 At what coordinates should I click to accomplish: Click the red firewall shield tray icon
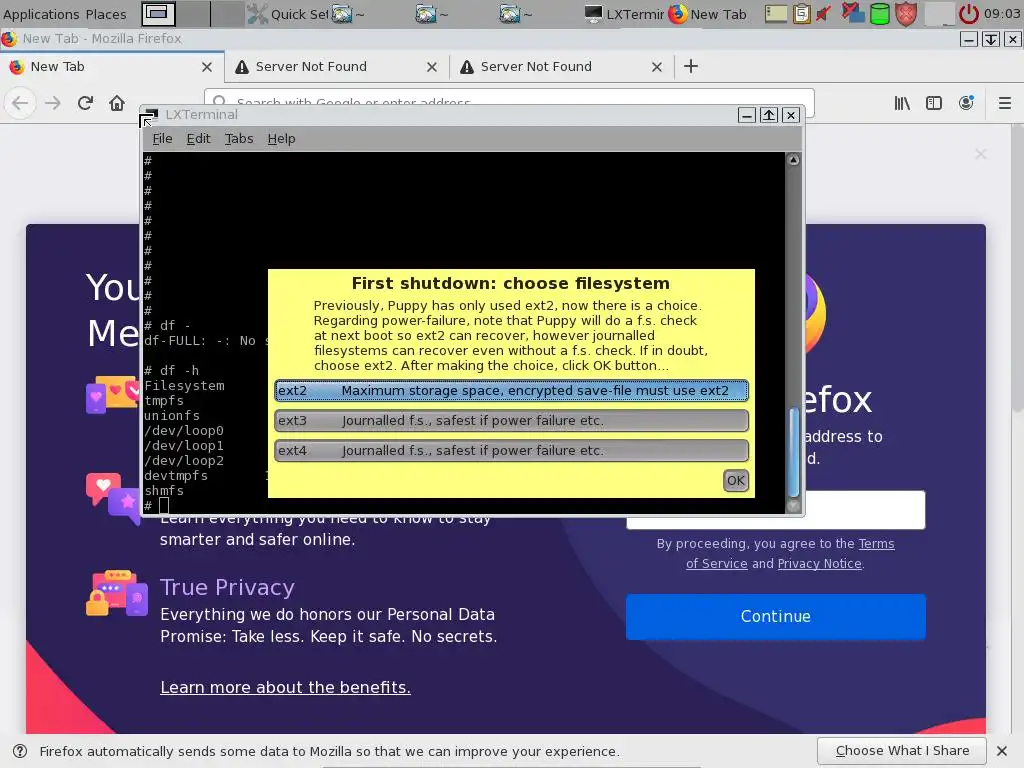(x=906, y=14)
